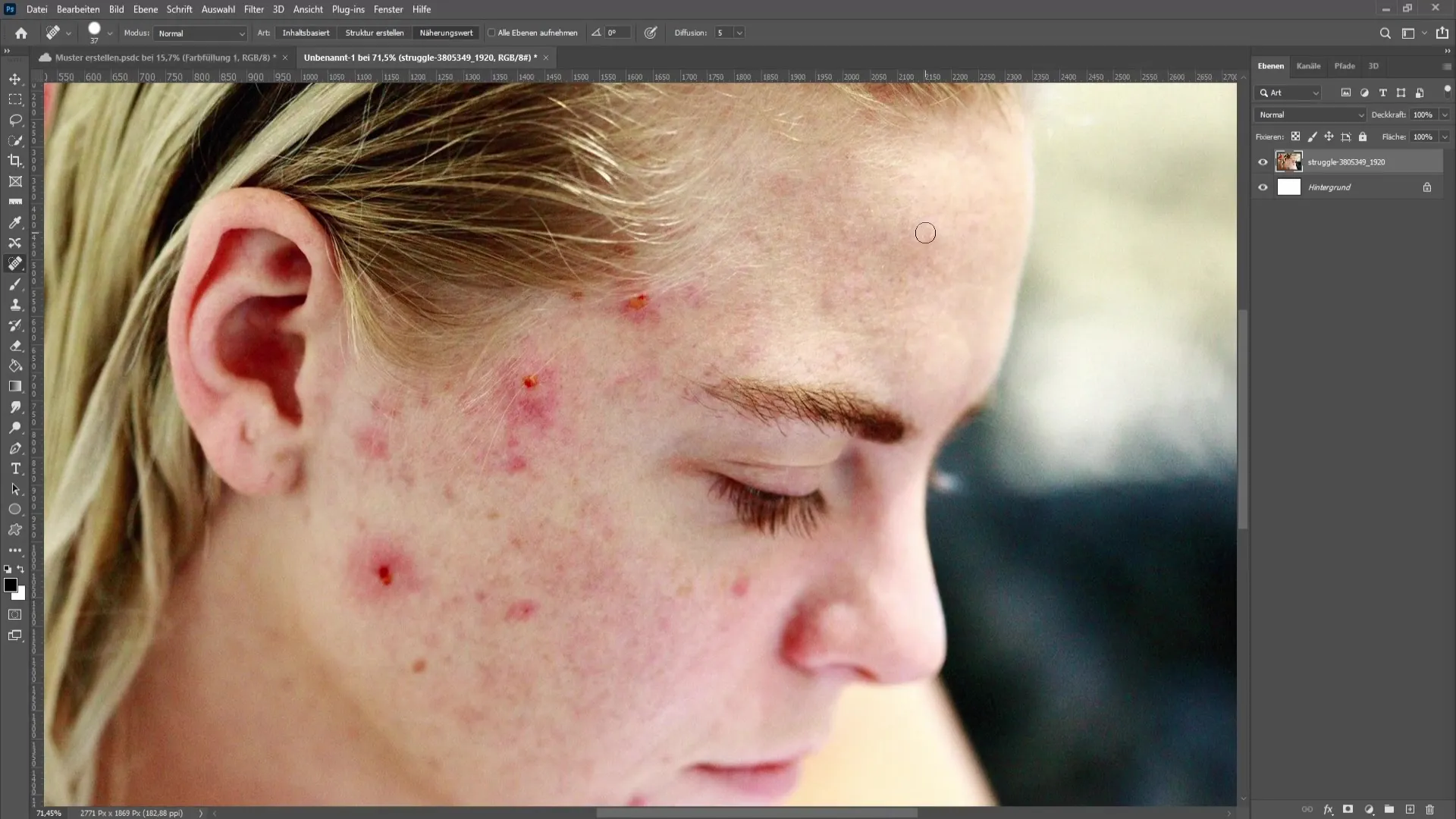Screen dimensions: 1456x819
Task: Open the Filter menu
Action: click(x=254, y=9)
